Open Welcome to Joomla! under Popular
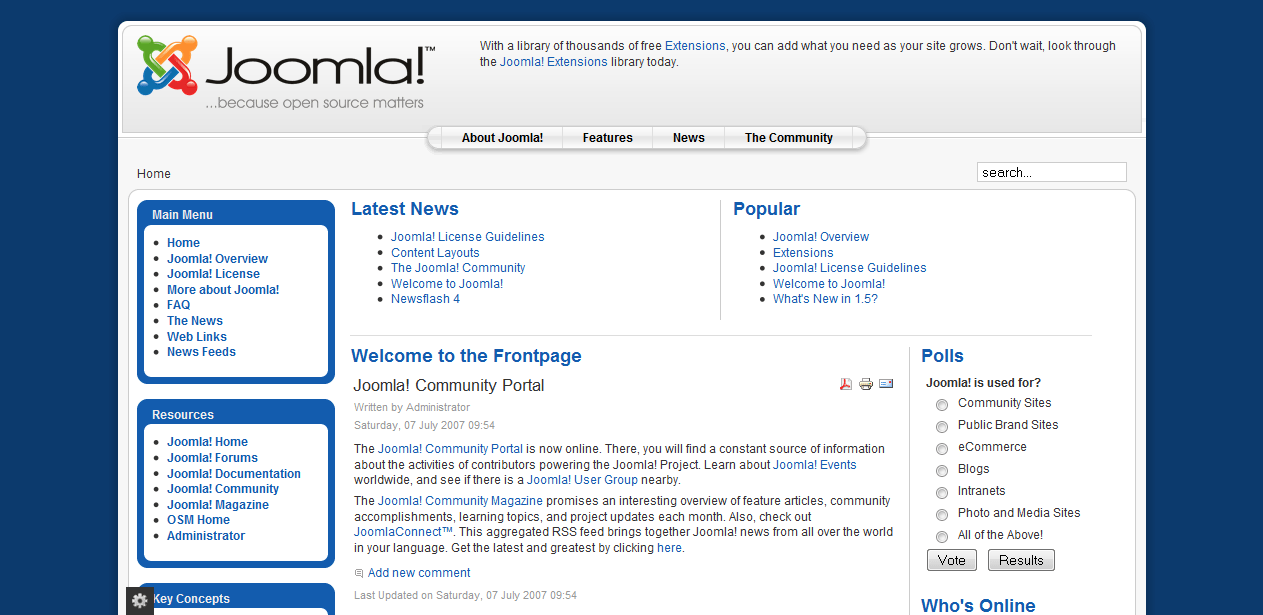Screen dimensions: 1263x615 coord(829,284)
